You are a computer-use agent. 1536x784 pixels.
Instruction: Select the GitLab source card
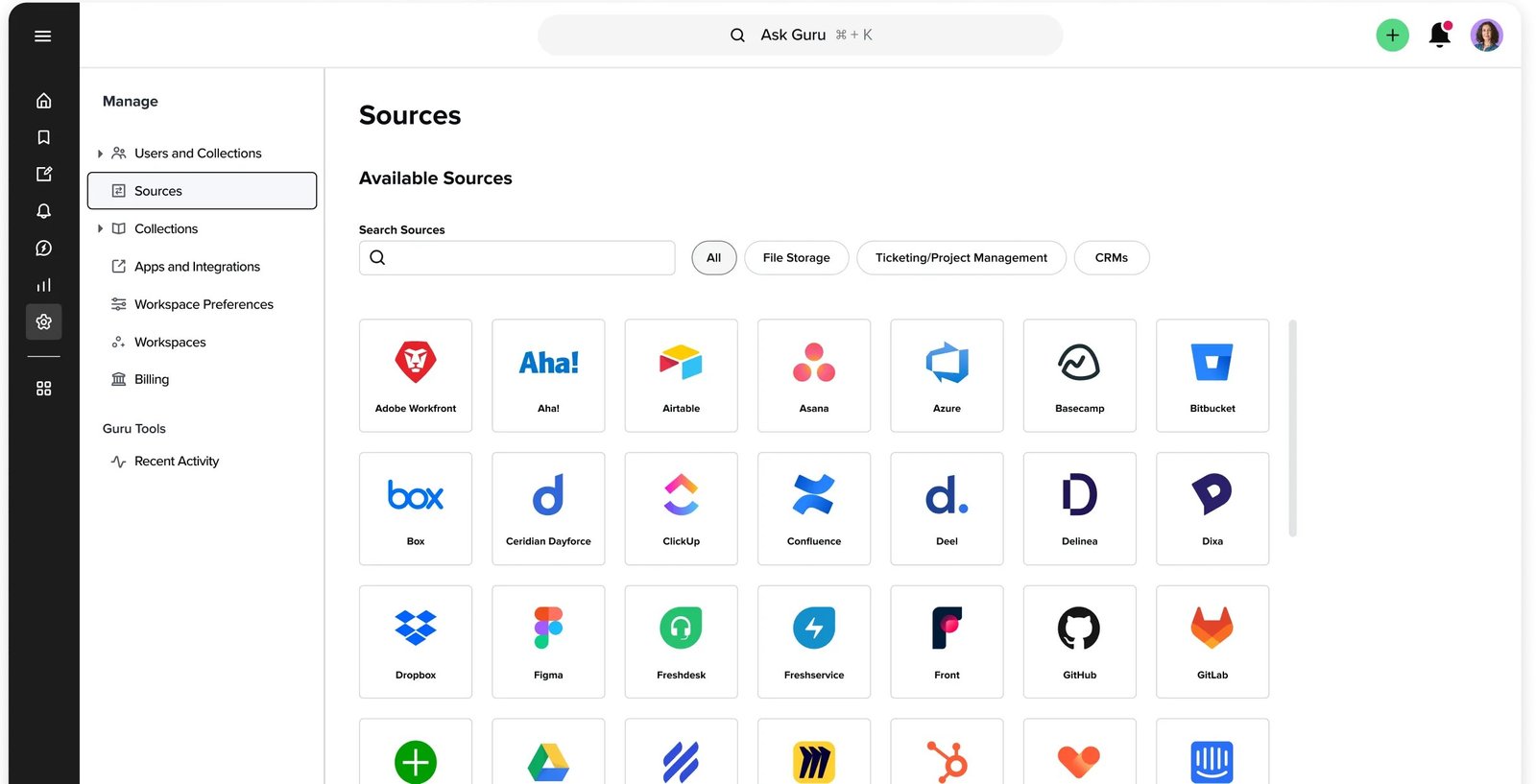click(x=1212, y=642)
